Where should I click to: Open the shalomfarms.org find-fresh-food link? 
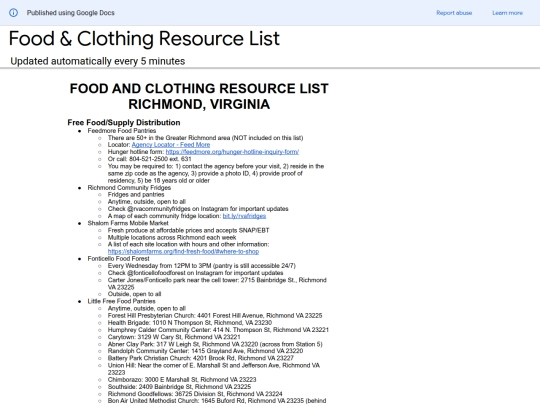(183, 251)
